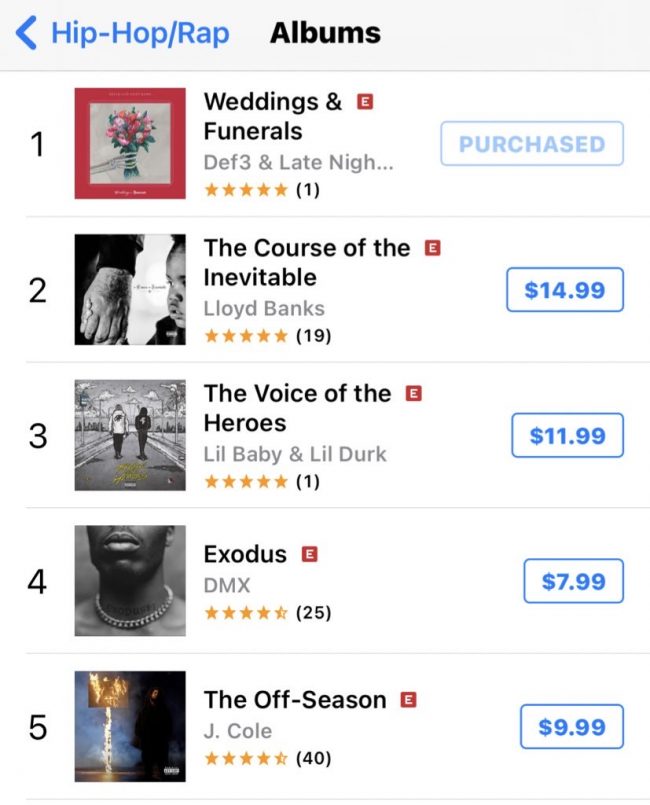Screen dimensions: 650x805
Task: Go back via the Hip-Hop/Rap link
Action: tap(139, 33)
